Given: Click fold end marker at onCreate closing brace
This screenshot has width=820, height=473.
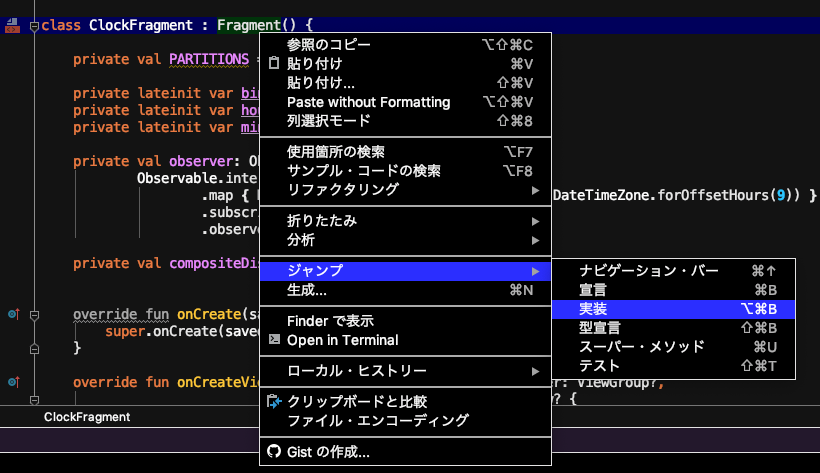Looking at the screenshot, I should point(35,348).
